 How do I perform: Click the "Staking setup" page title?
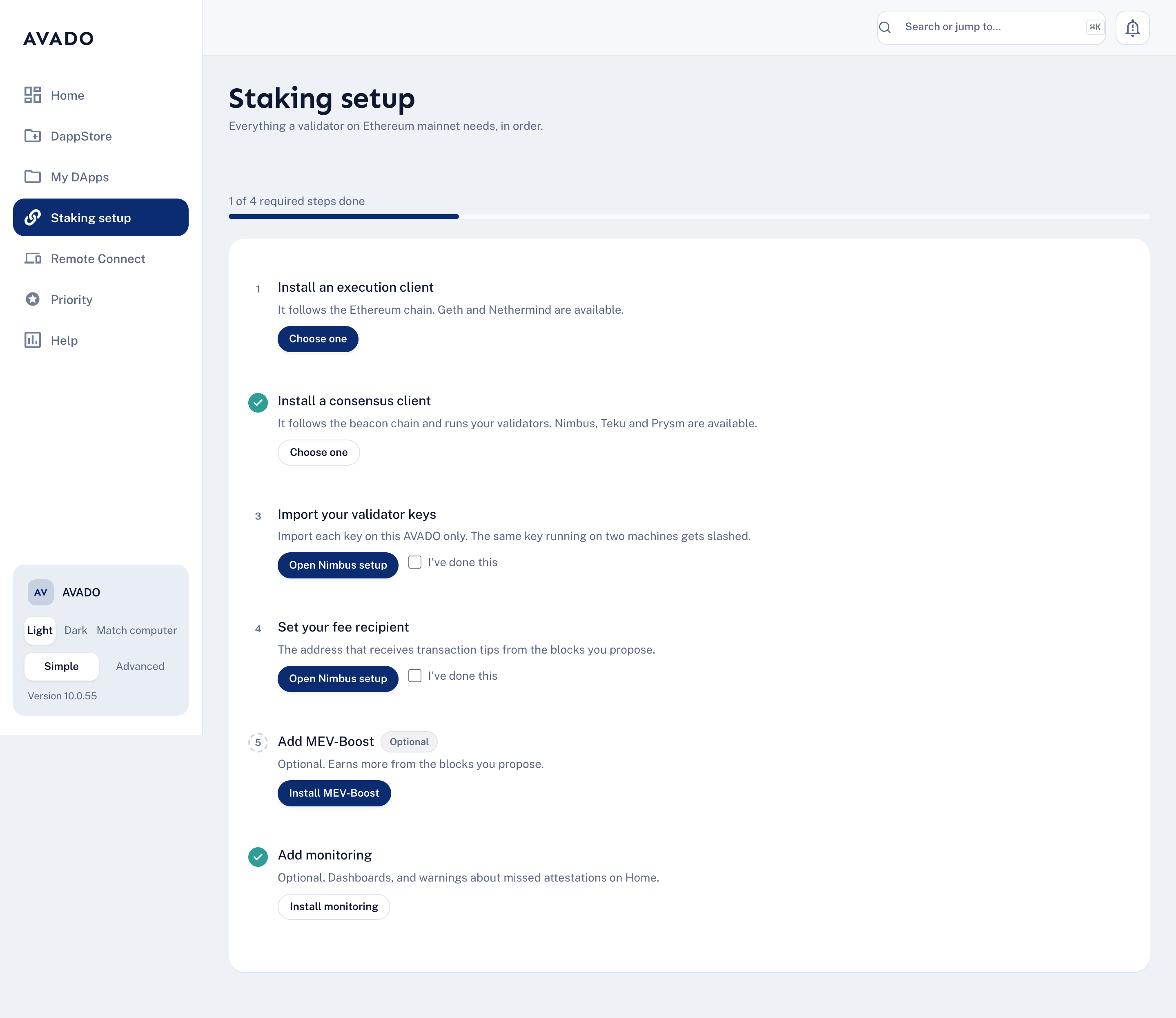[x=322, y=98]
